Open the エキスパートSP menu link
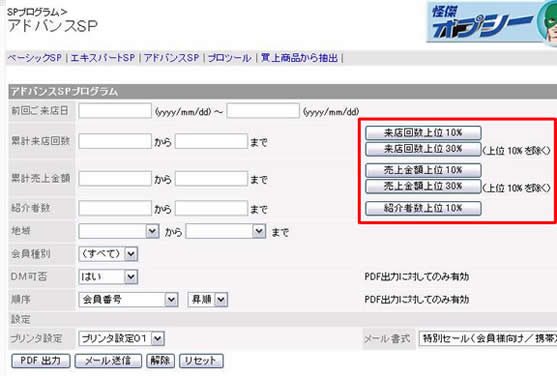The width and height of the screenshot is (557, 376). click(x=103, y=58)
